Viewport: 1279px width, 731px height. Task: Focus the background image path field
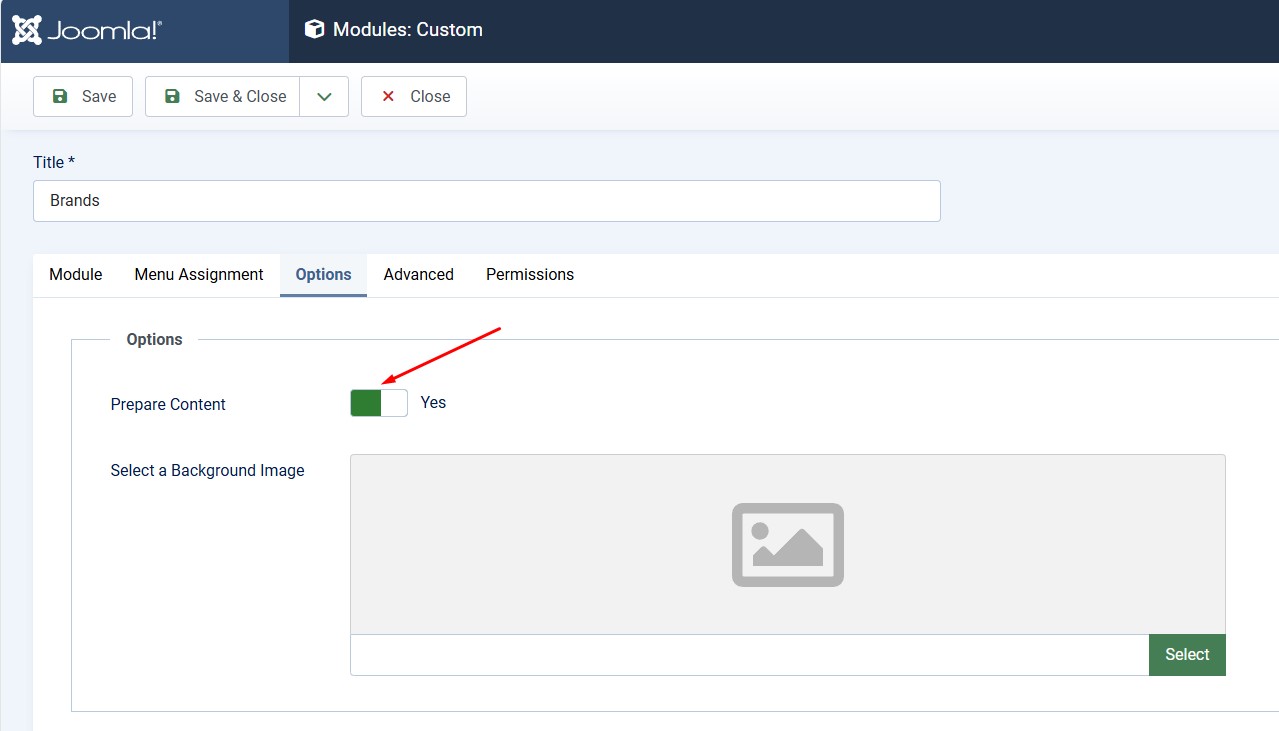[749, 655]
